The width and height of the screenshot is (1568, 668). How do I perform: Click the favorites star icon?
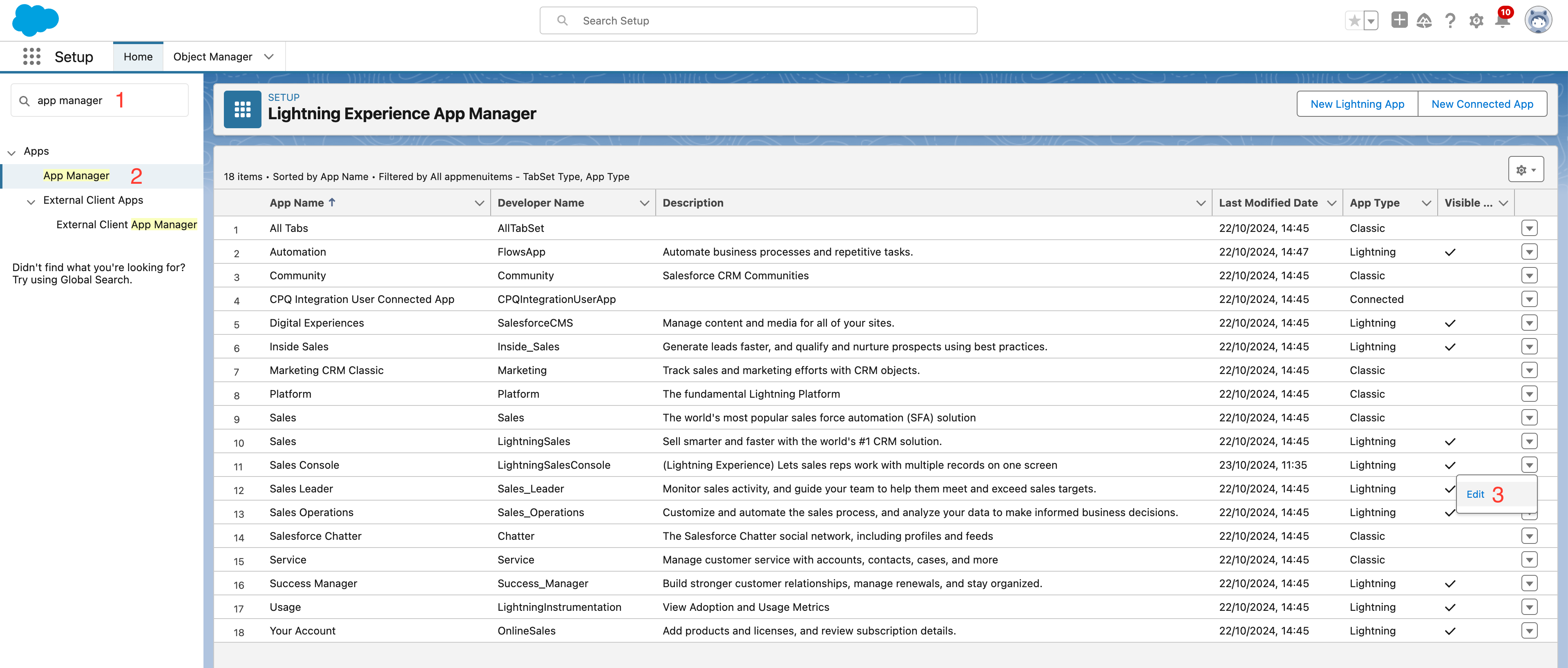(x=1354, y=21)
